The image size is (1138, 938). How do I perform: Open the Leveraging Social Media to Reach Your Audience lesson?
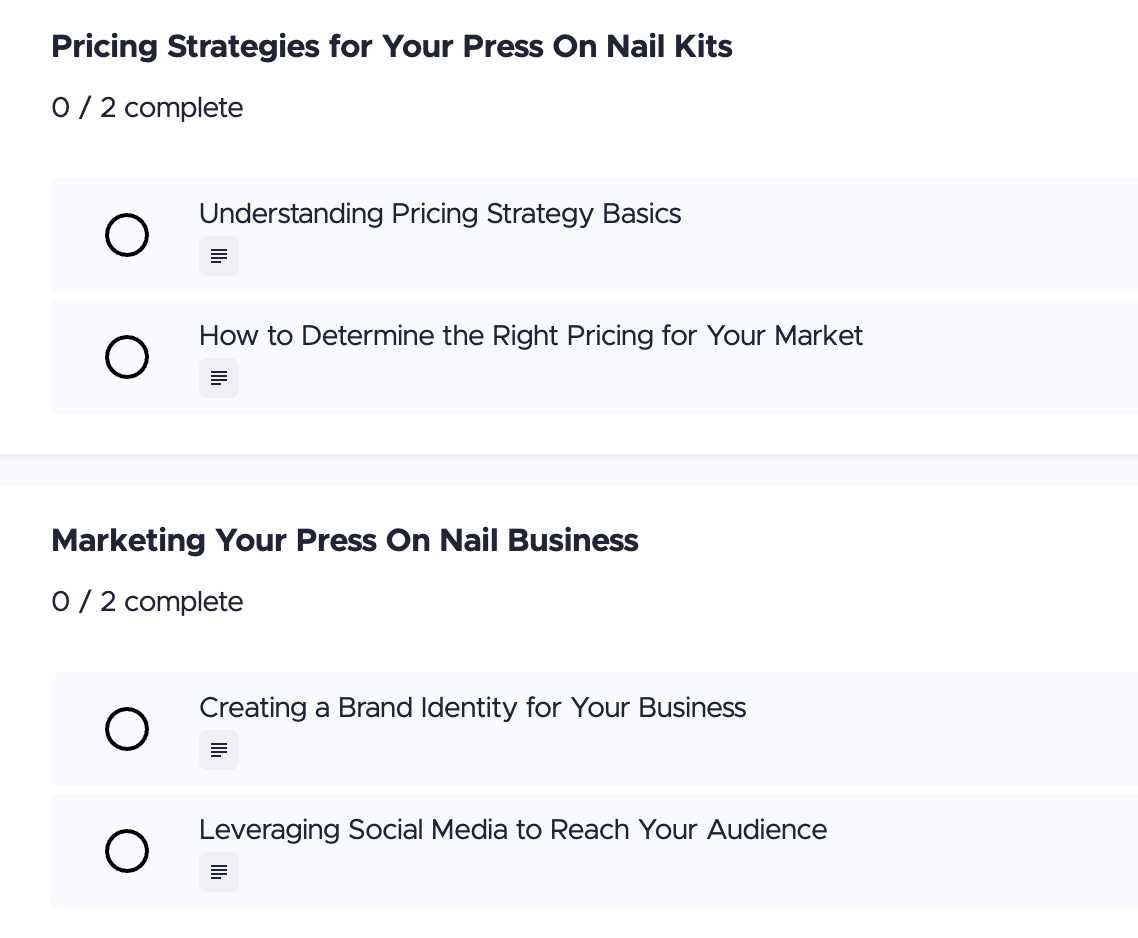coord(513,830)
